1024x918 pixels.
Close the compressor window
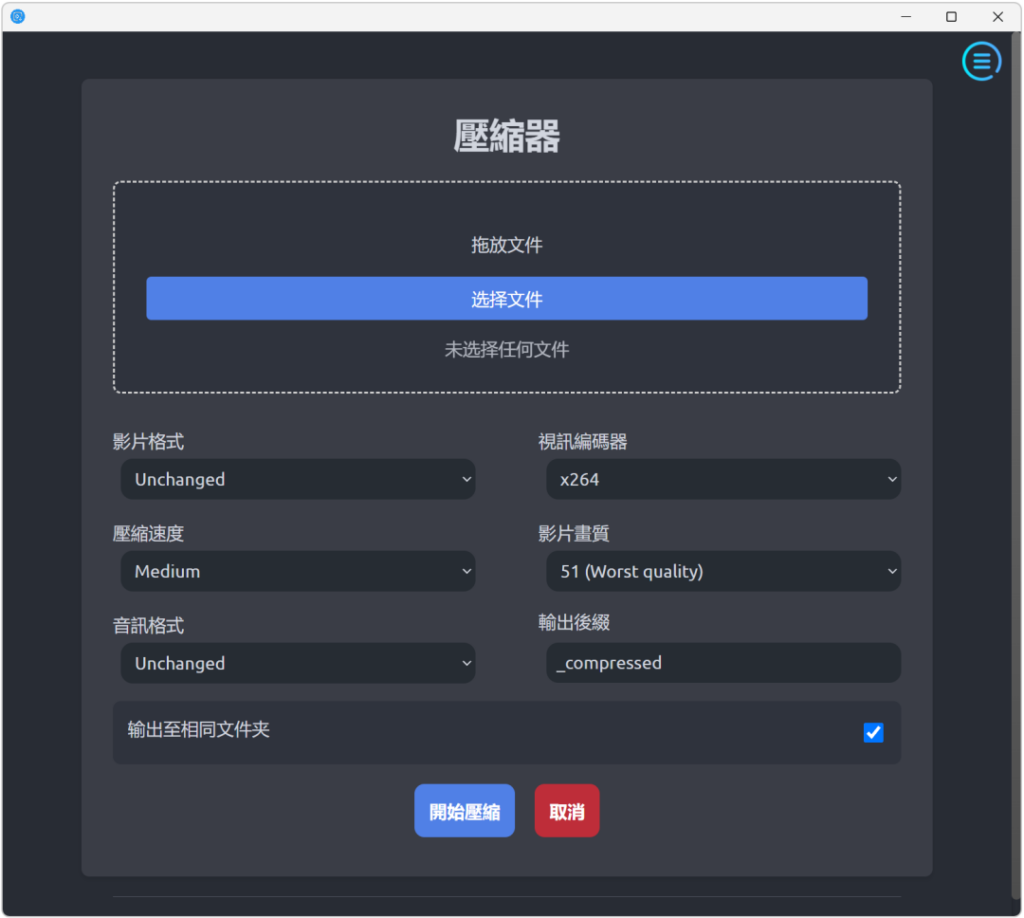[x=998, y=16]
